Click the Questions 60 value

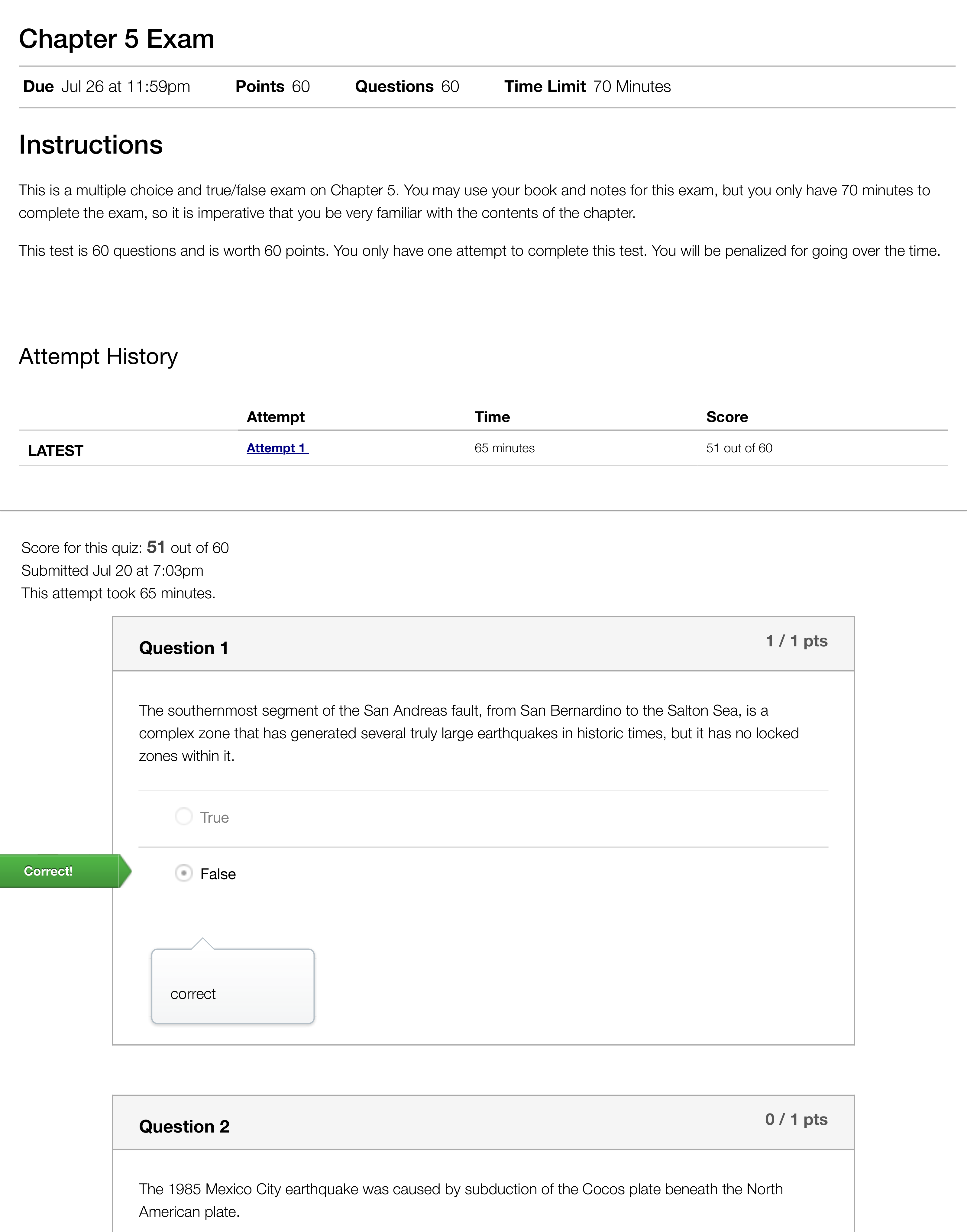pos(407,87)
